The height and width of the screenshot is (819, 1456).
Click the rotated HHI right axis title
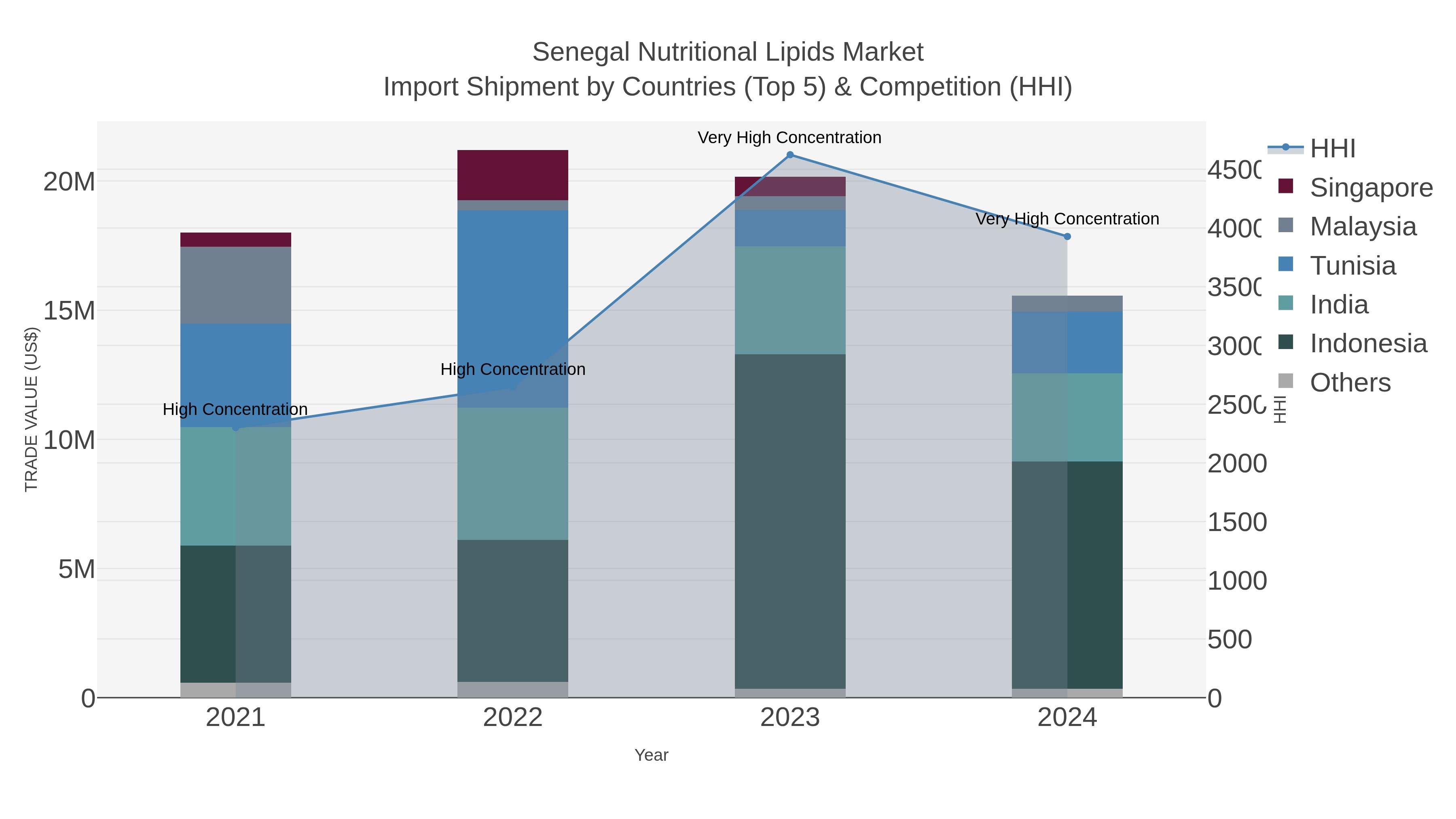click(1280, 409)
